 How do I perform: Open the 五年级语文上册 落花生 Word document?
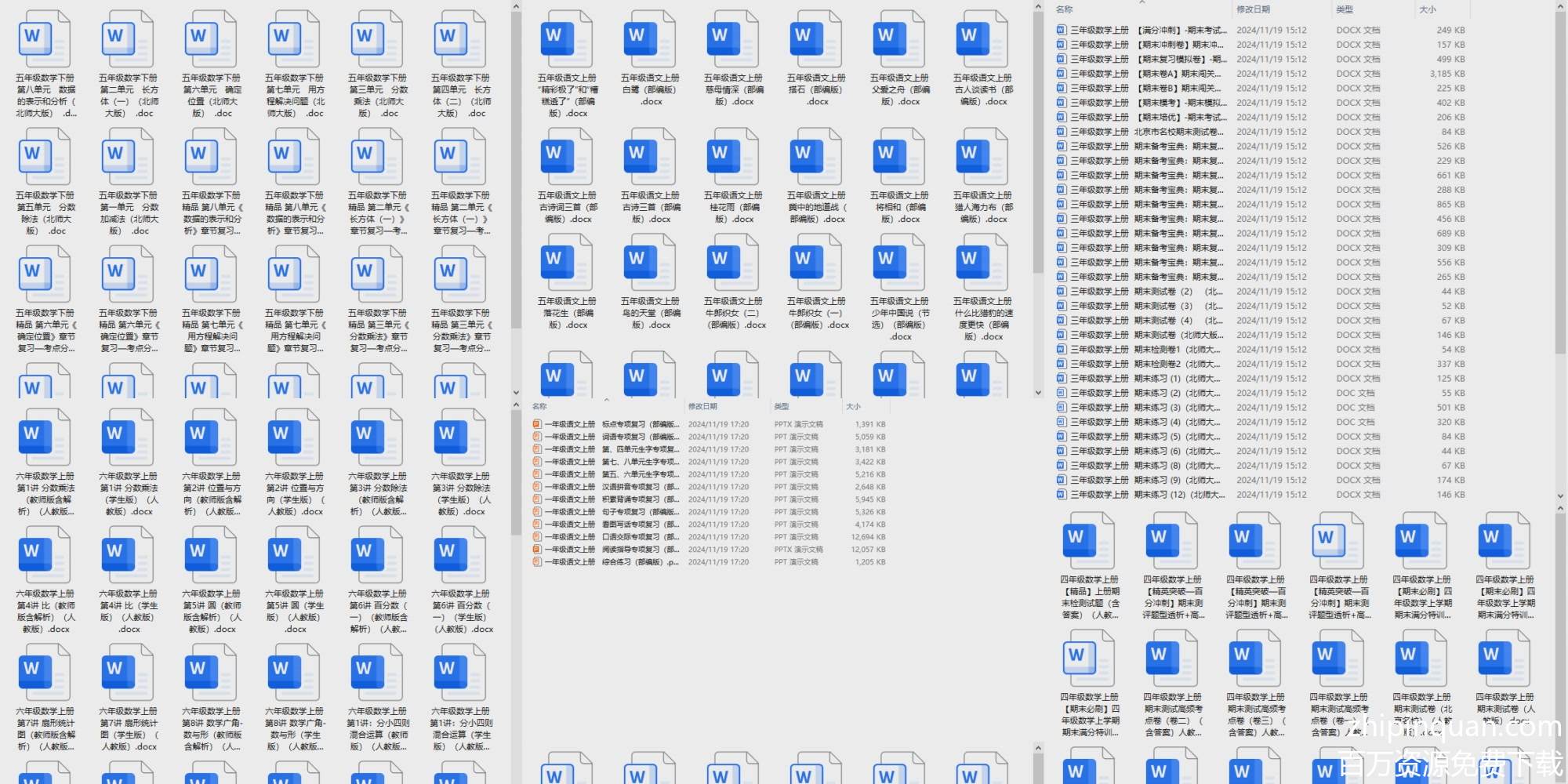[567, 263]
